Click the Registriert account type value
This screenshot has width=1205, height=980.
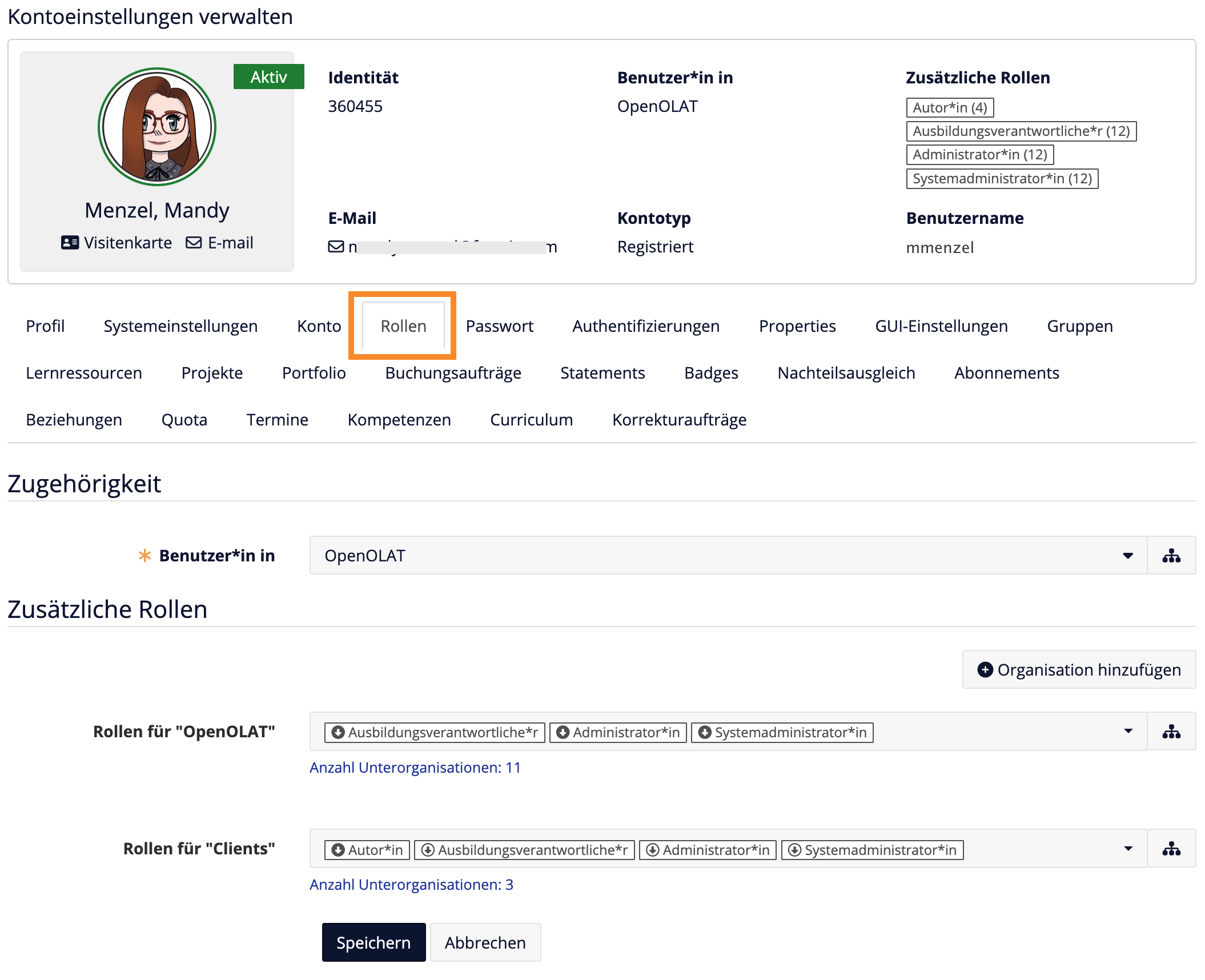click(x=655, y=247)
